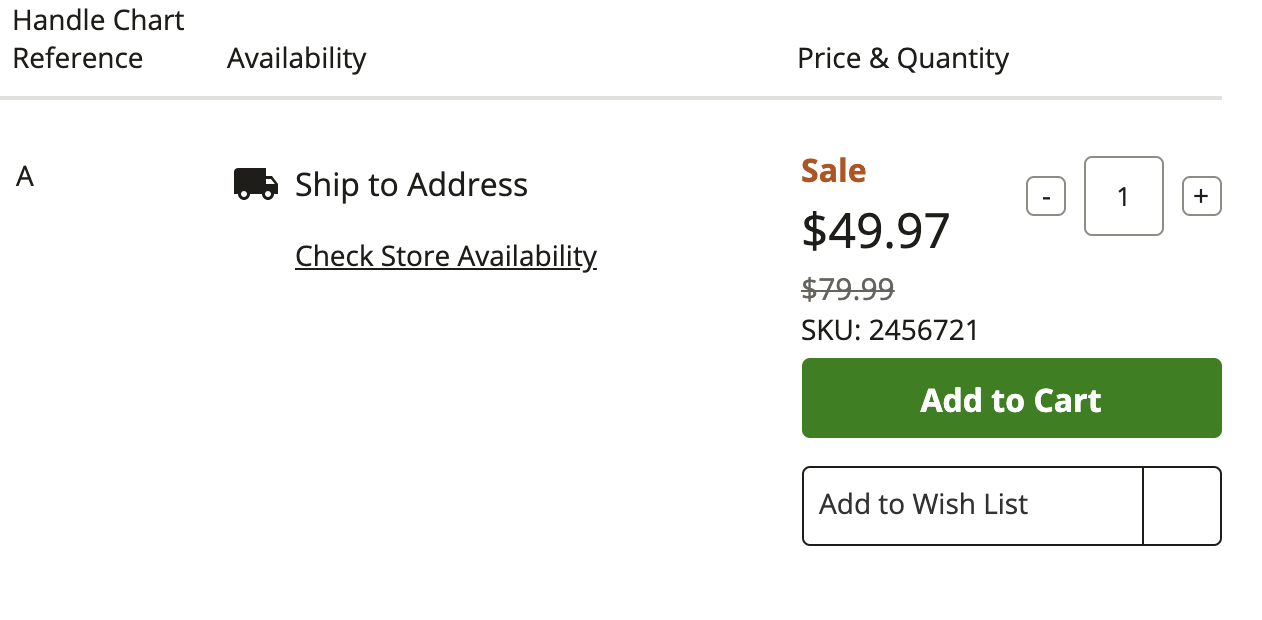This screenshot has width=1262, height=620.
Task: Click the delivery truck icon
Action: click(x=256, y=184)
